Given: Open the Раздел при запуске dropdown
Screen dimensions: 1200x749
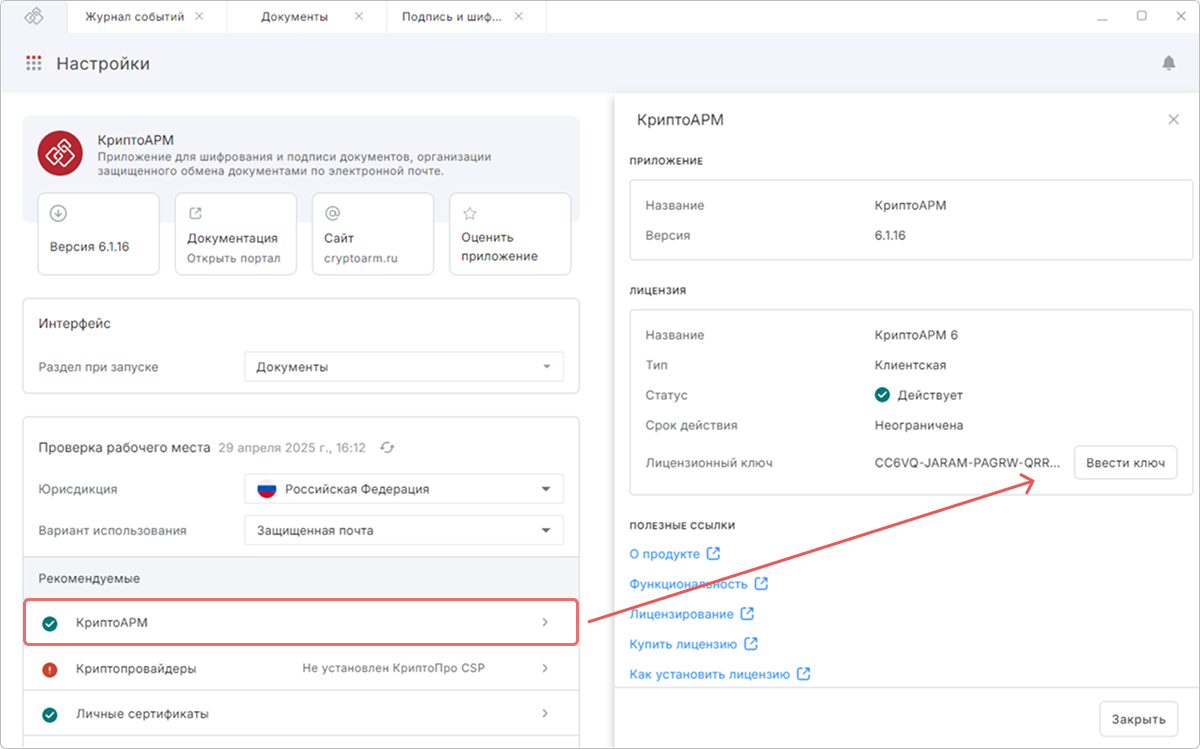Looking at the screenshot, I should pyautogui.click(x=404, y=367).
